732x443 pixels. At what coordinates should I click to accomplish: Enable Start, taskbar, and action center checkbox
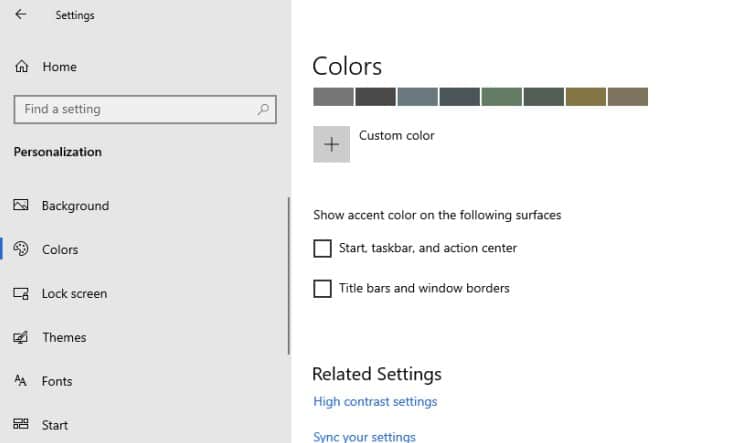pos(322,248)
